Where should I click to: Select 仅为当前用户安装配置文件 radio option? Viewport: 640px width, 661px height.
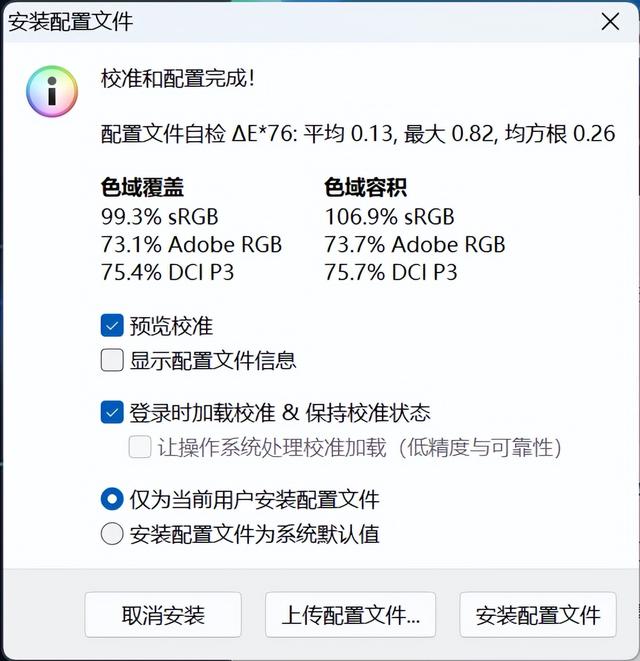point(112,499)
